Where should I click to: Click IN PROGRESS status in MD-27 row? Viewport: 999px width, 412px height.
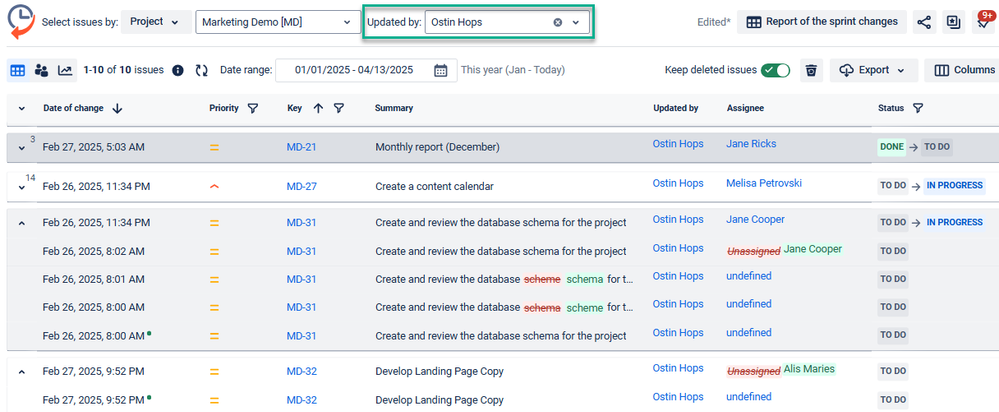click(954, 186)
